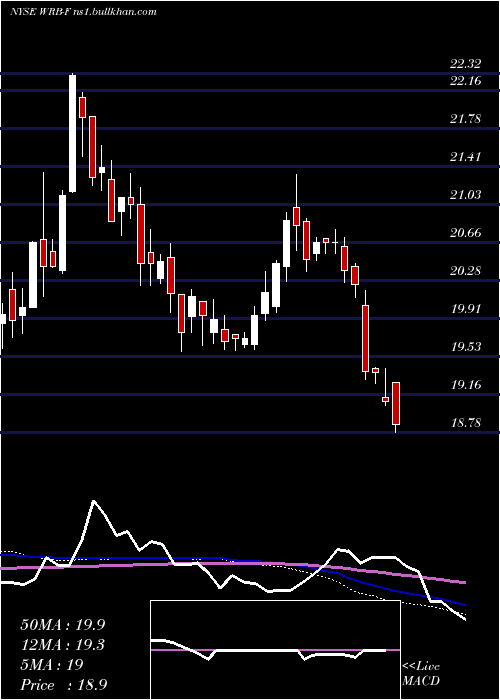500x700 pixels.
Task: Click the 19.53 price level label
Action: point(465,347)
